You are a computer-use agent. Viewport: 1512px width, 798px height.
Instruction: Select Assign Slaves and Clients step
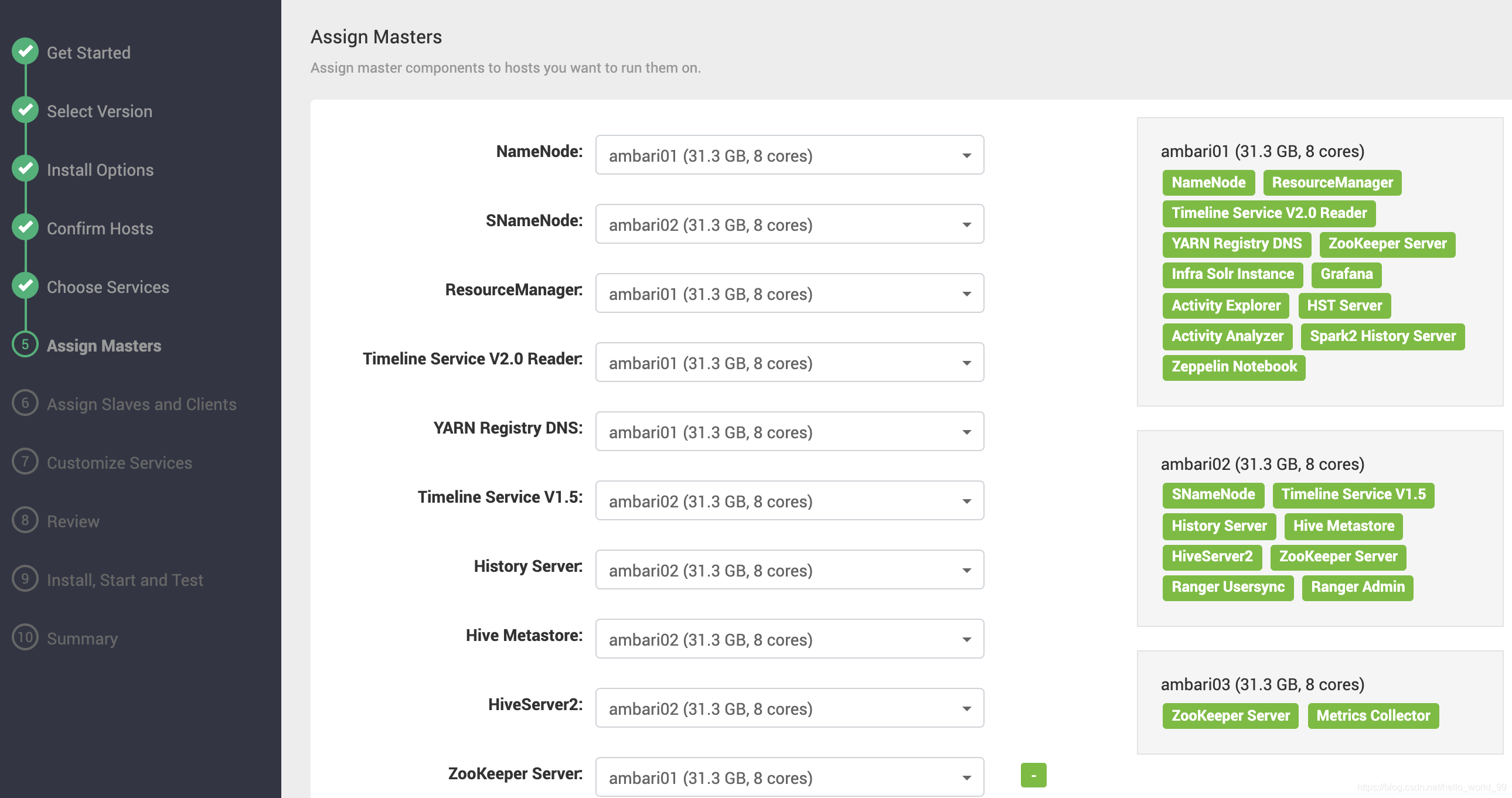(x=141, y=405)
